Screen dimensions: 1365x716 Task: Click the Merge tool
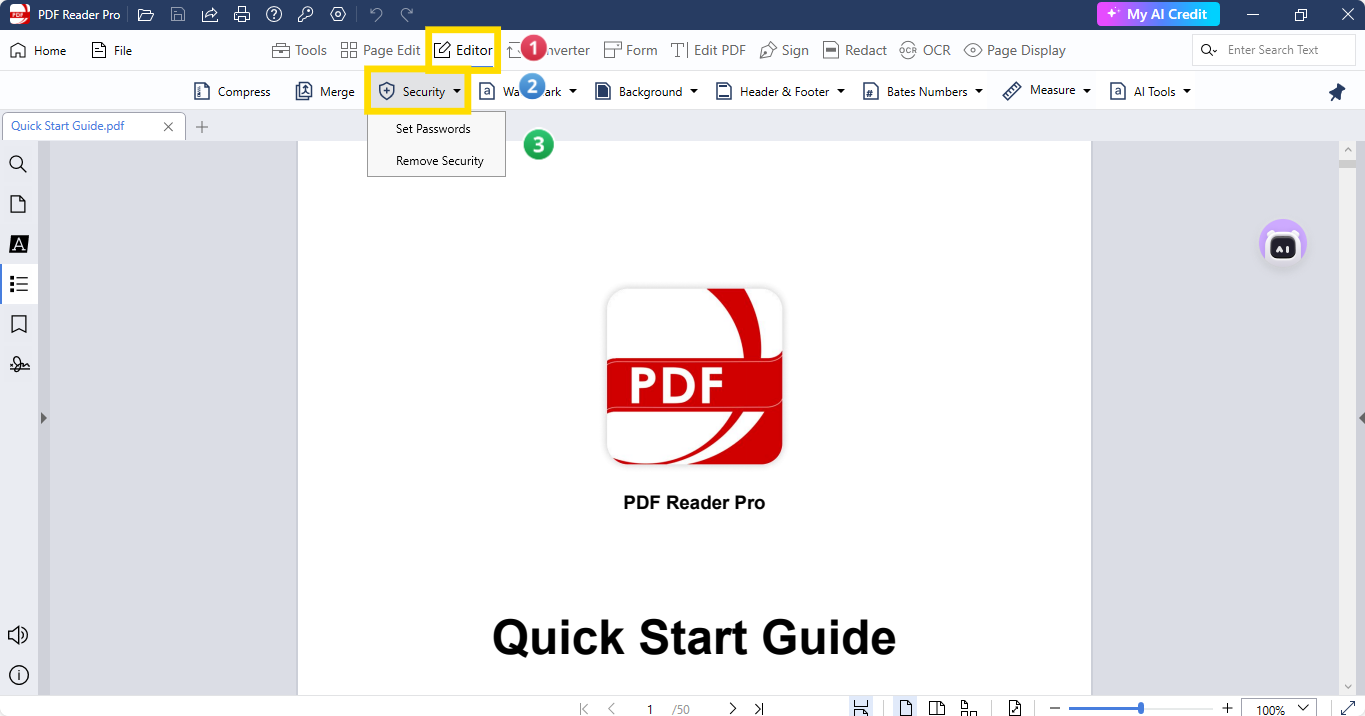point(325,91)
